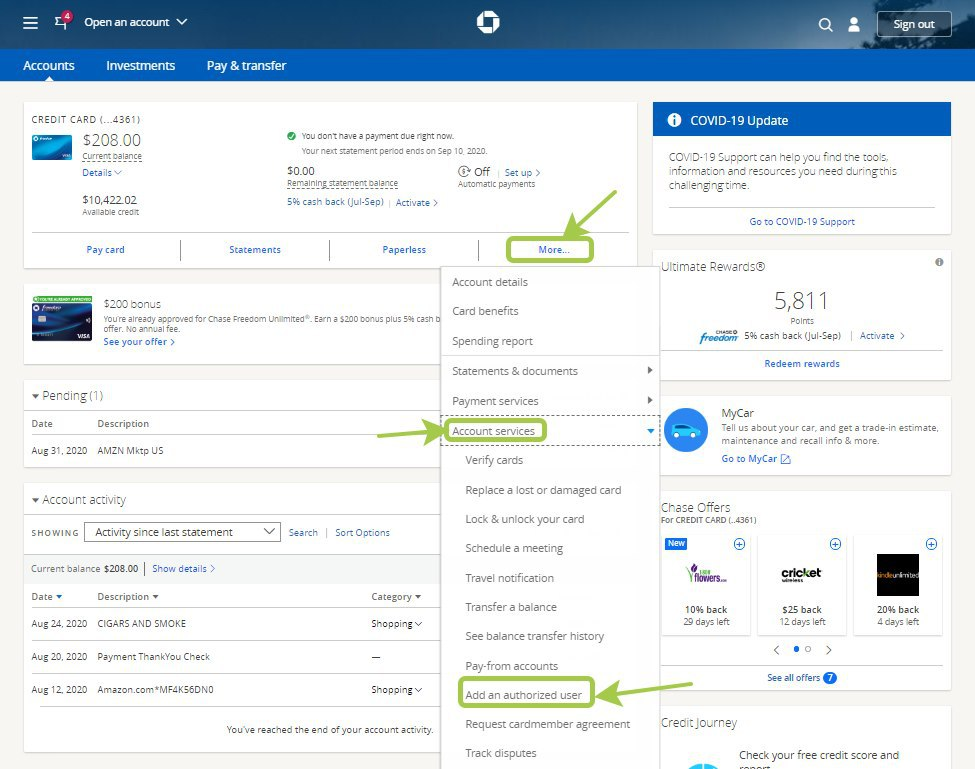Open the Category column filter
Screen dimensions: 975x769
[x=396, y=597]
